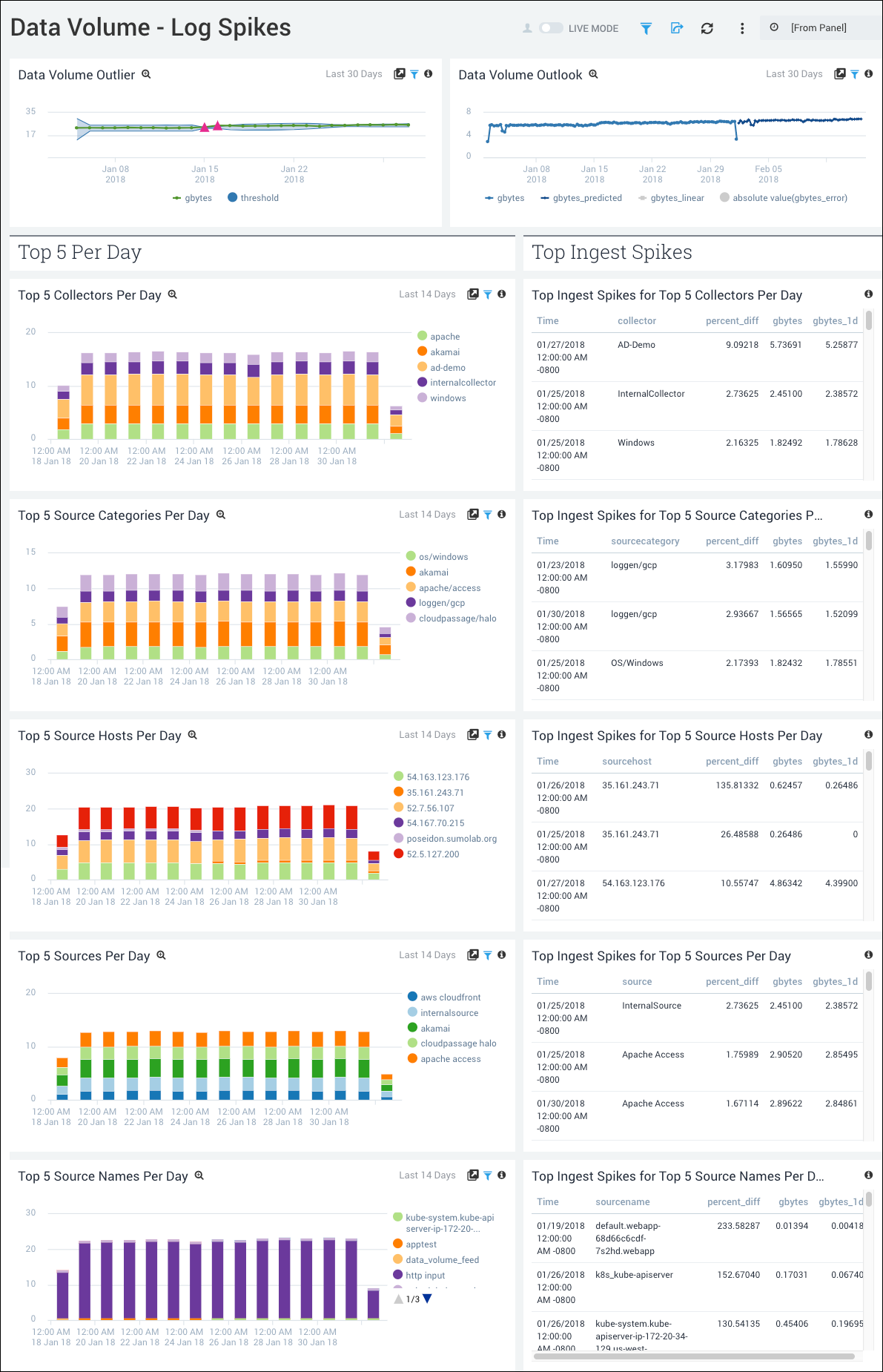Open the dashboard filter icon in header
The image size is (883, 1372).
click(646, 28)
